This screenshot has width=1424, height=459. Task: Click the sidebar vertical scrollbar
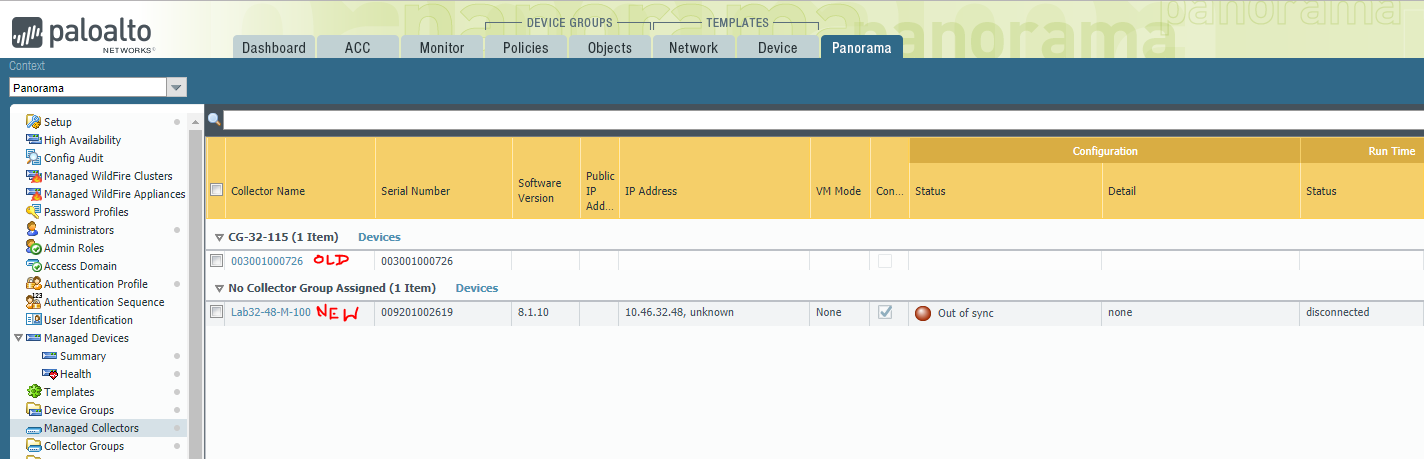point(195,285)
